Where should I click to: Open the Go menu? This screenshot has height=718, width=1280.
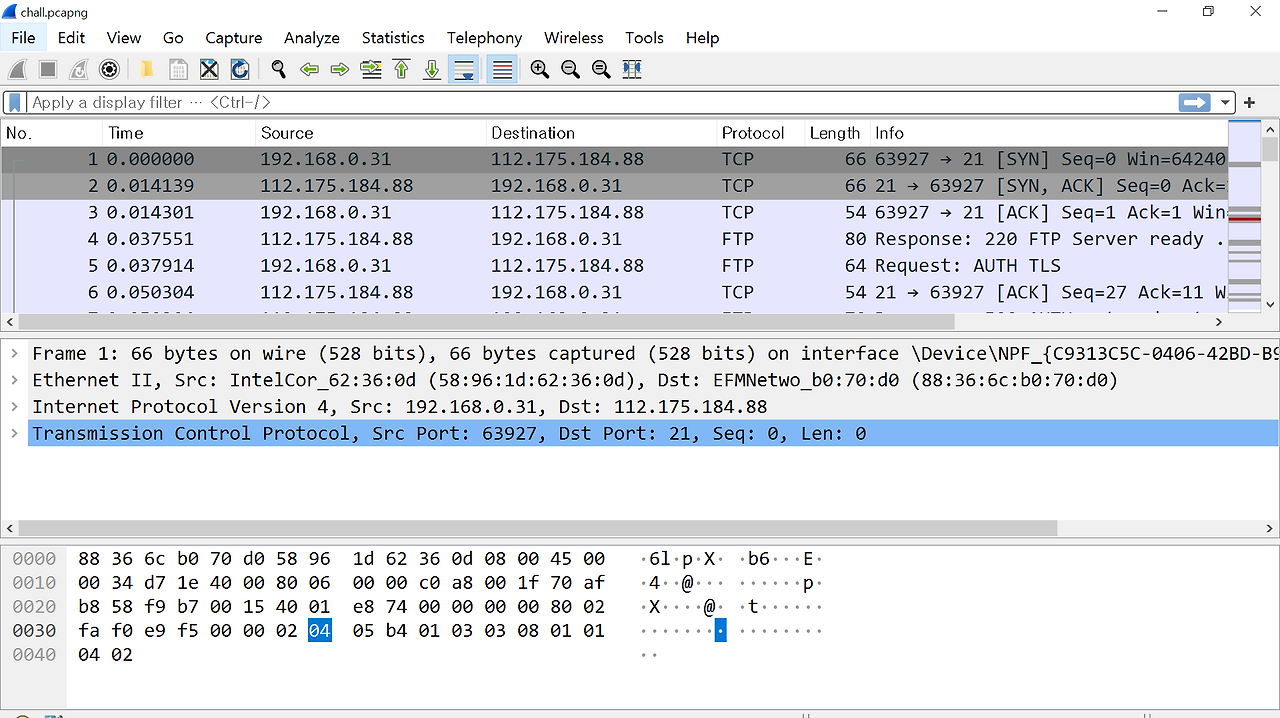[173, 37]
